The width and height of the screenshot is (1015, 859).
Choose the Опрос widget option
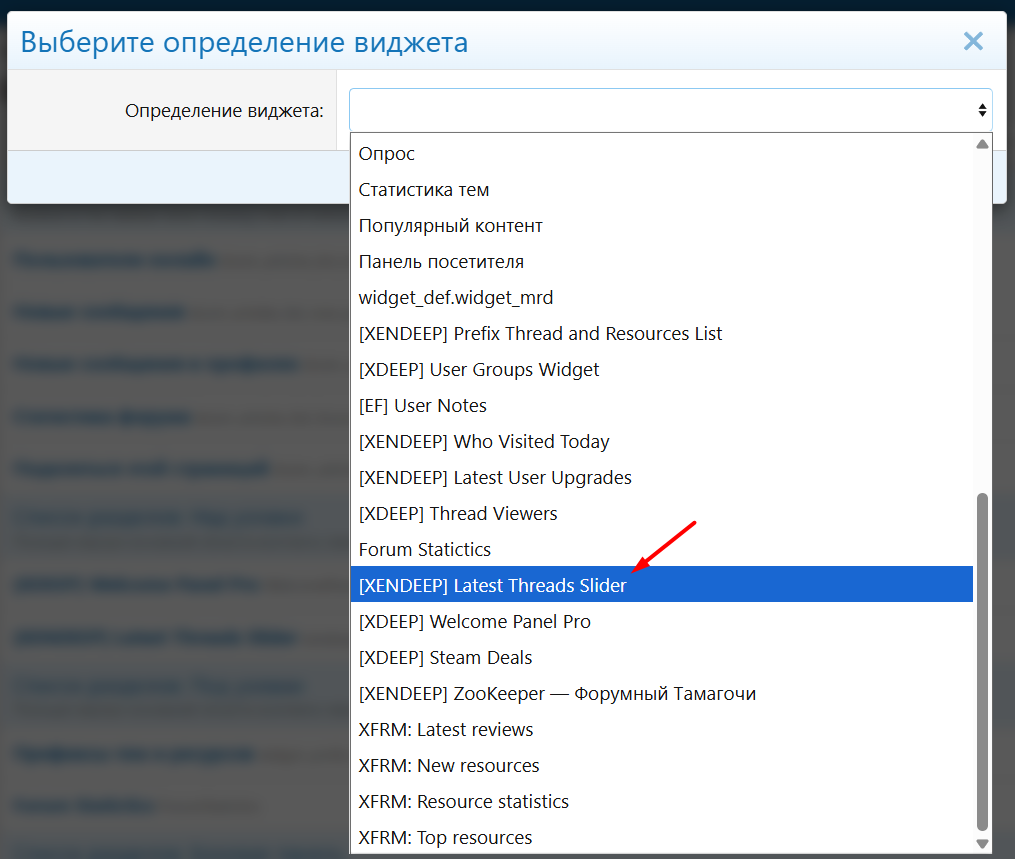pyautogui.click(x=662, y=153)
